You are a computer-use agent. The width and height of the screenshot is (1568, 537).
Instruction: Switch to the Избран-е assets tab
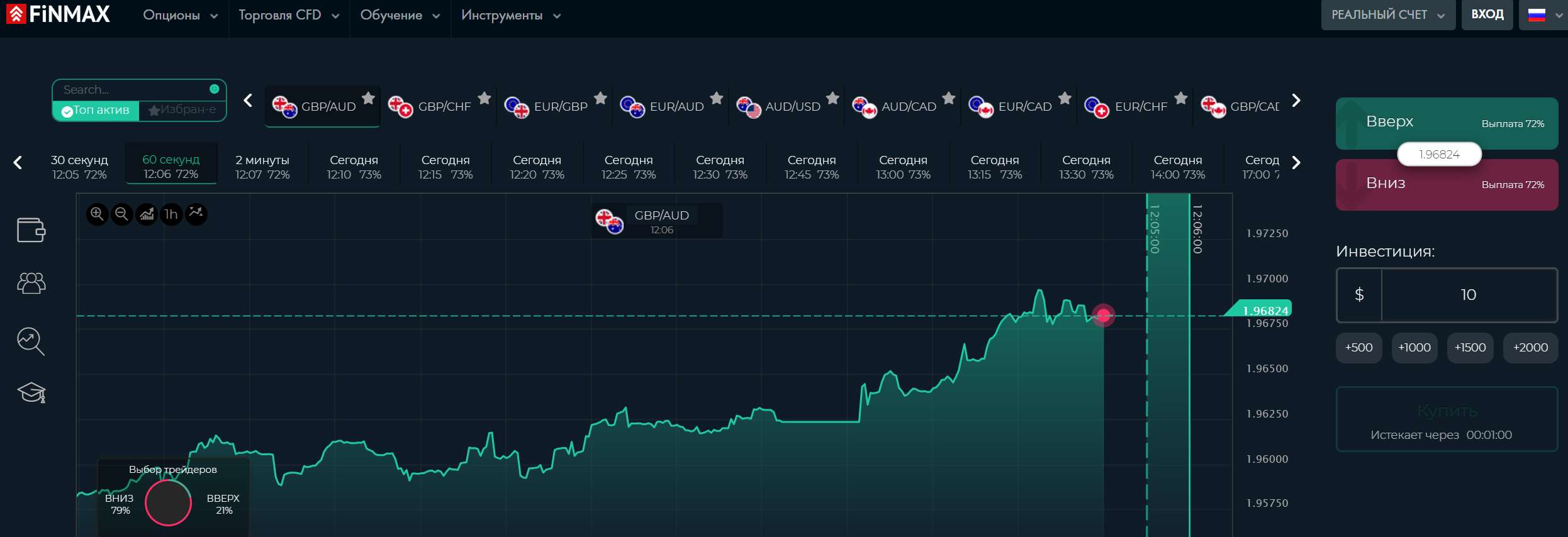[182, 111]
